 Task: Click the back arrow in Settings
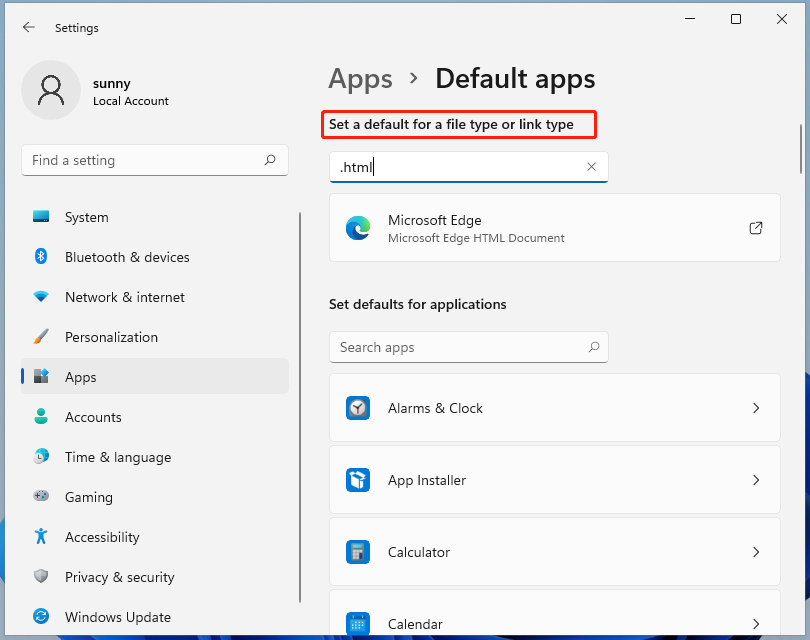27,28
